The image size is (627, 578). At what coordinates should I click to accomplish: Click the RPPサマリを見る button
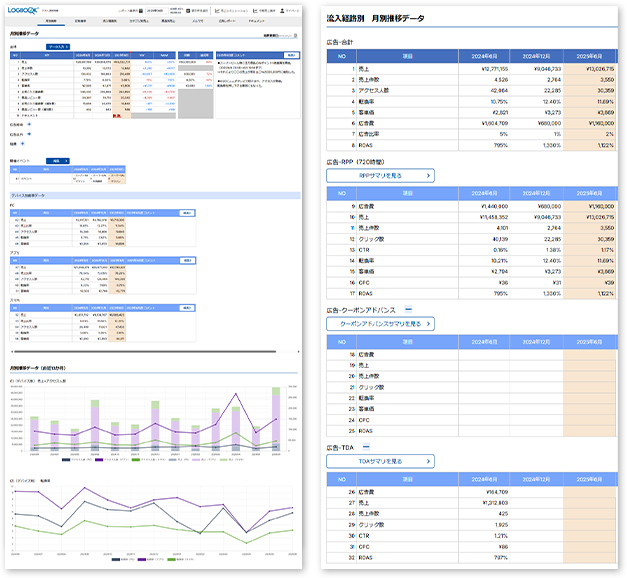coord(379,175)
